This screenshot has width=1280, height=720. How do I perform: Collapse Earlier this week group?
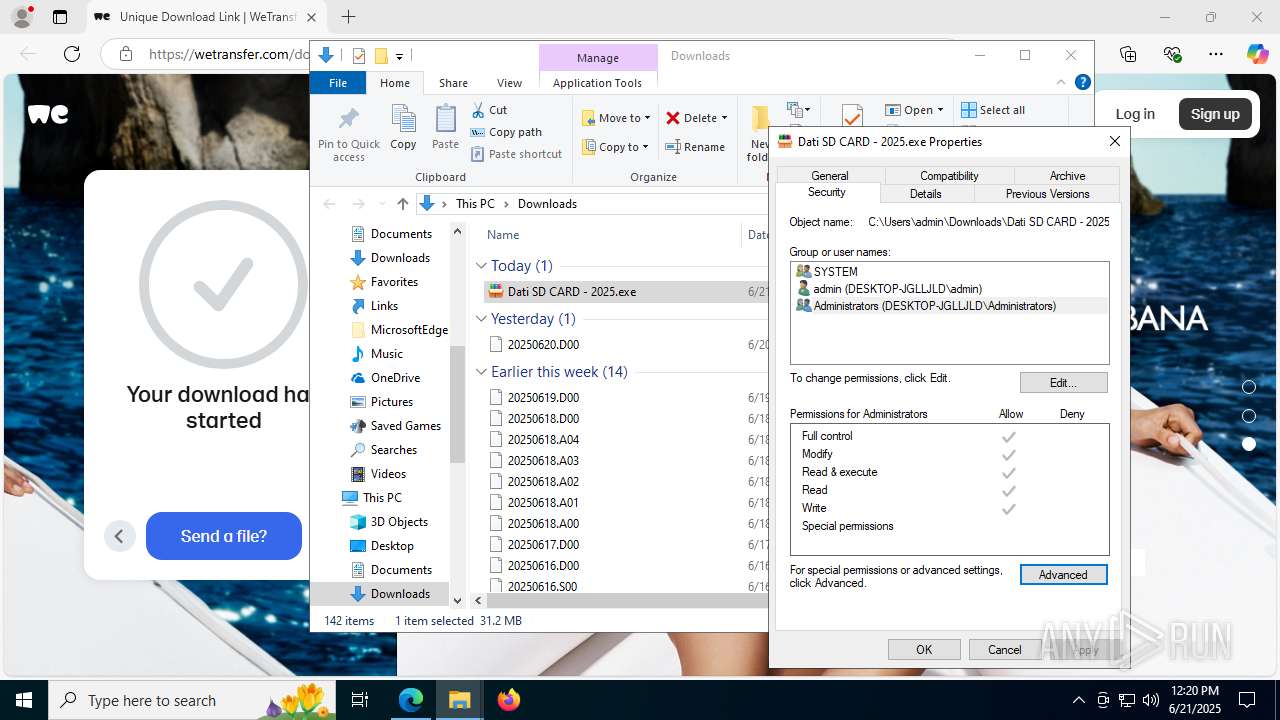click(481, 372)
